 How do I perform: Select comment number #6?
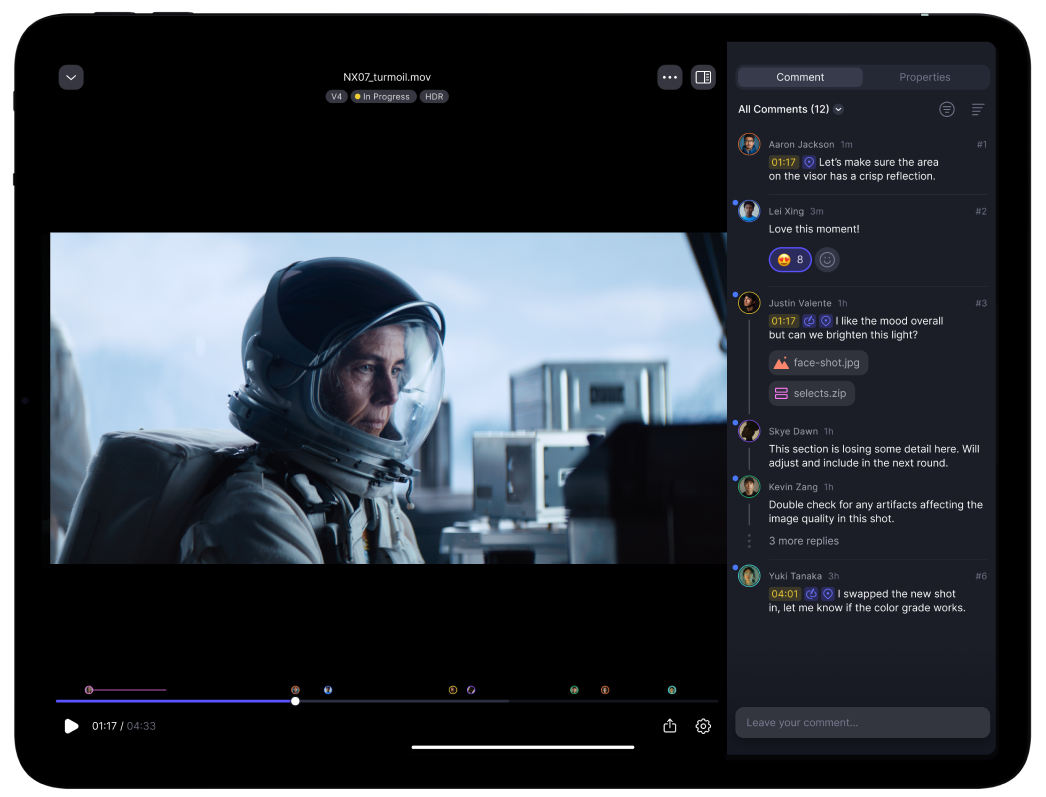981,576
